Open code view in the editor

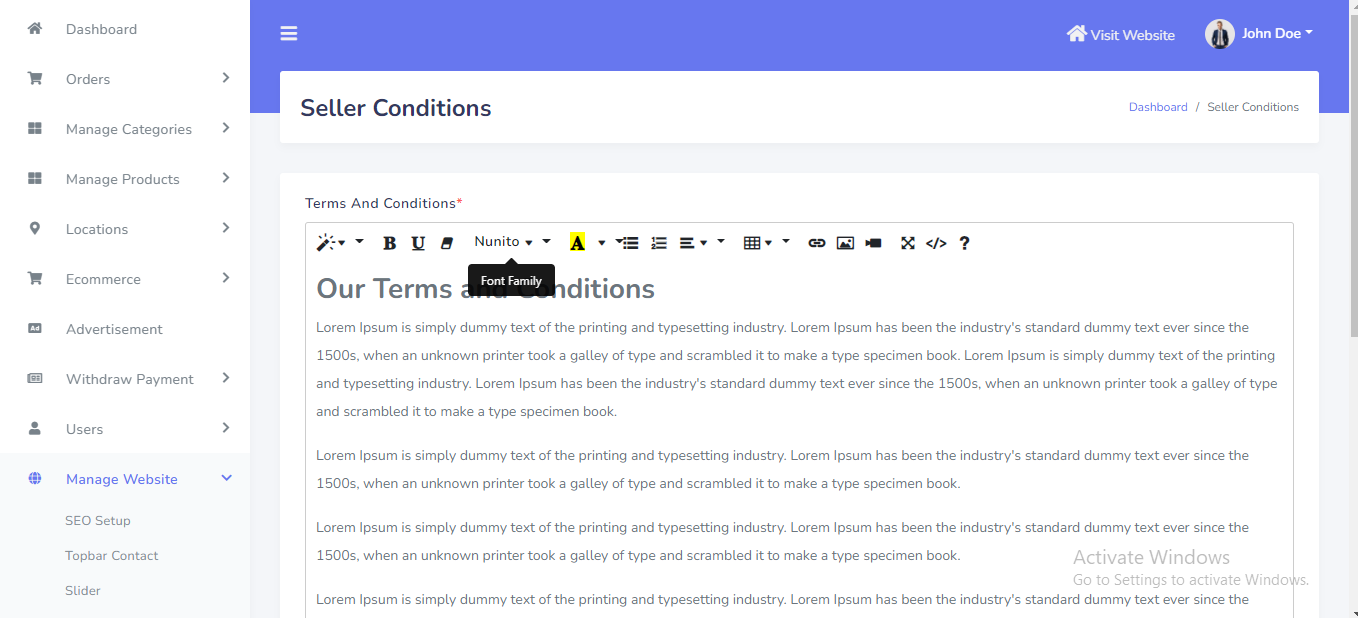point(936,243)
